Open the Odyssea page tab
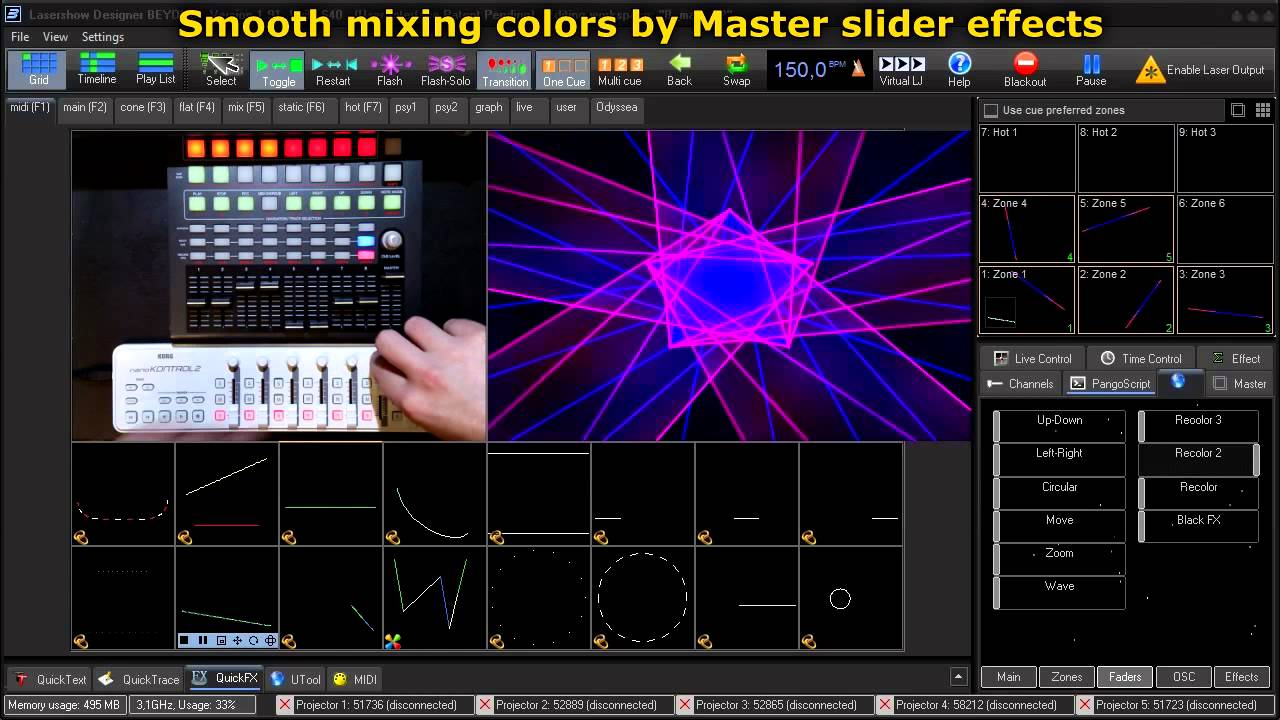 click(x=617, y=107)
